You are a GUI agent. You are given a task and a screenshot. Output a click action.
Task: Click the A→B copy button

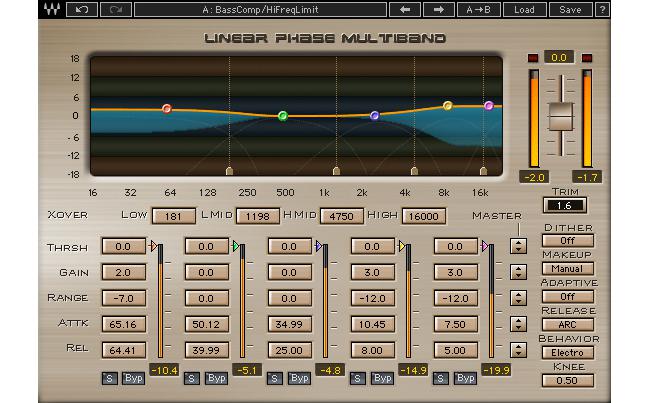tap(482, 10)
